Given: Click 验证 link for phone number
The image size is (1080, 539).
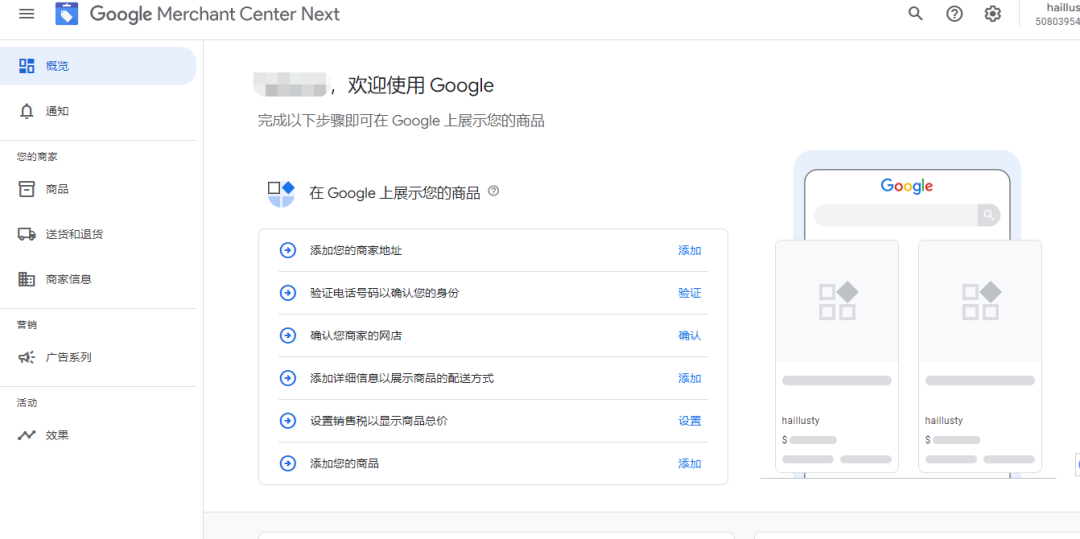Looking at the screenshot, I should click(689, 293).
